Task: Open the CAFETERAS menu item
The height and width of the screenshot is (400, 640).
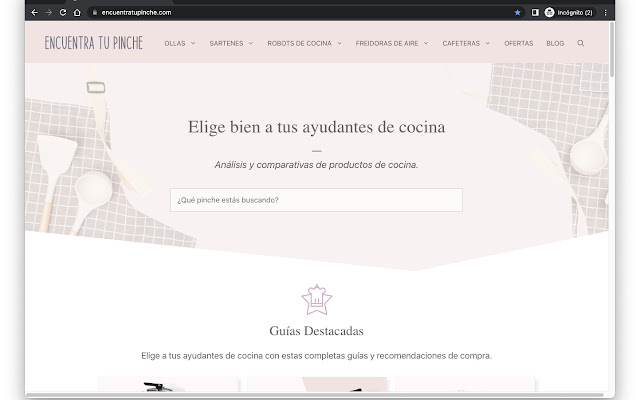Action: (461, 43)
